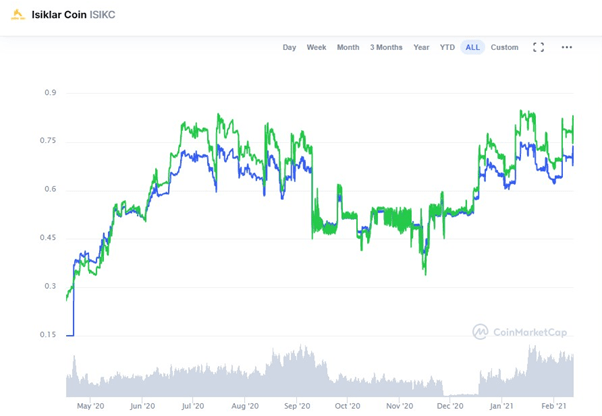
Task: Click the Feb '21 axis label
Action: (554, 406)
